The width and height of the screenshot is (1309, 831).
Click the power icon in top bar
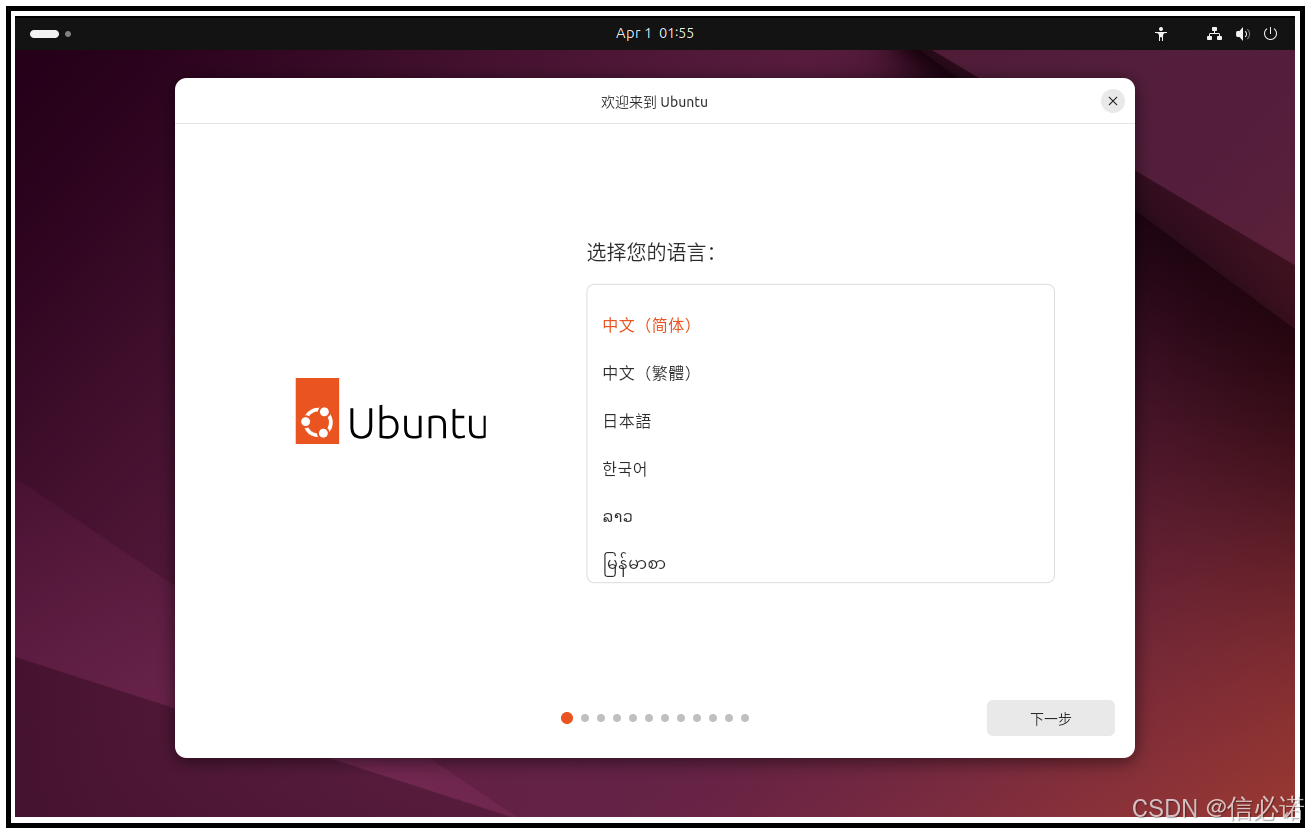pyautogui.click(x=1271, y=34)
